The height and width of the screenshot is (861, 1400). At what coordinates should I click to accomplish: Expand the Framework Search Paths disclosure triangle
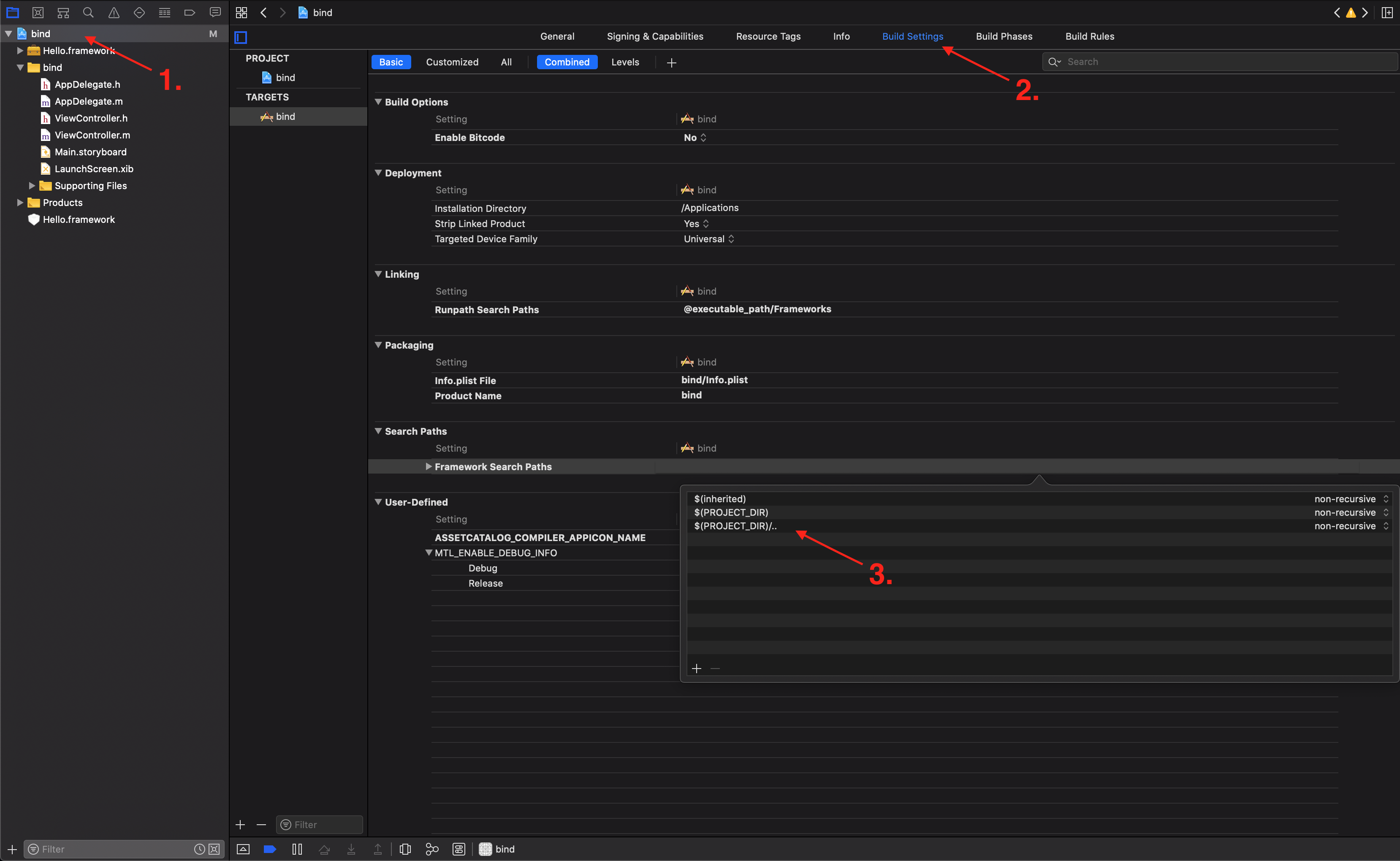[429, 466]
